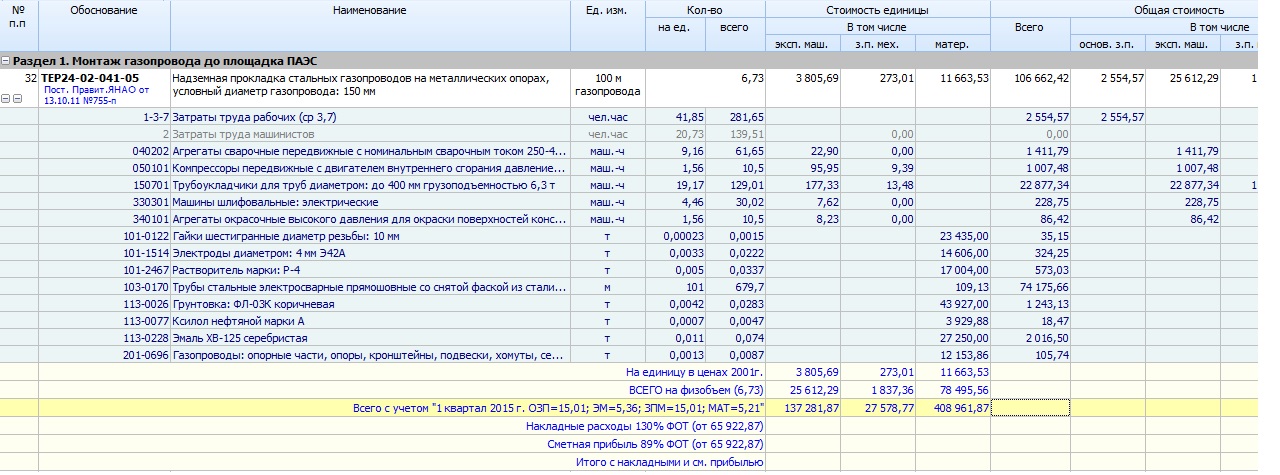Select the highlighted '1 квартал 2015 г.' index row
The image size is (1280, 475).
(560, 408)
